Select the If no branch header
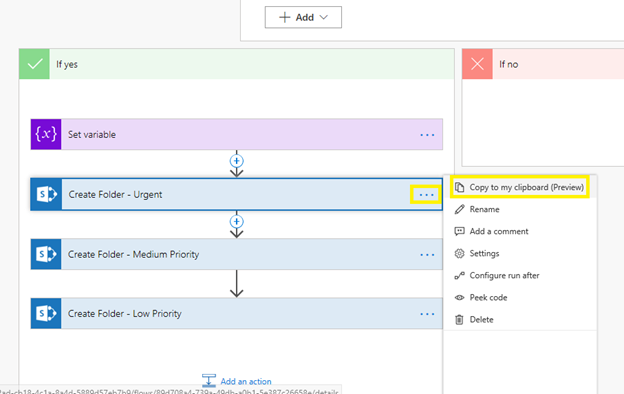The height and width of the screenshot is (394, 624). [x=543, y=64]
